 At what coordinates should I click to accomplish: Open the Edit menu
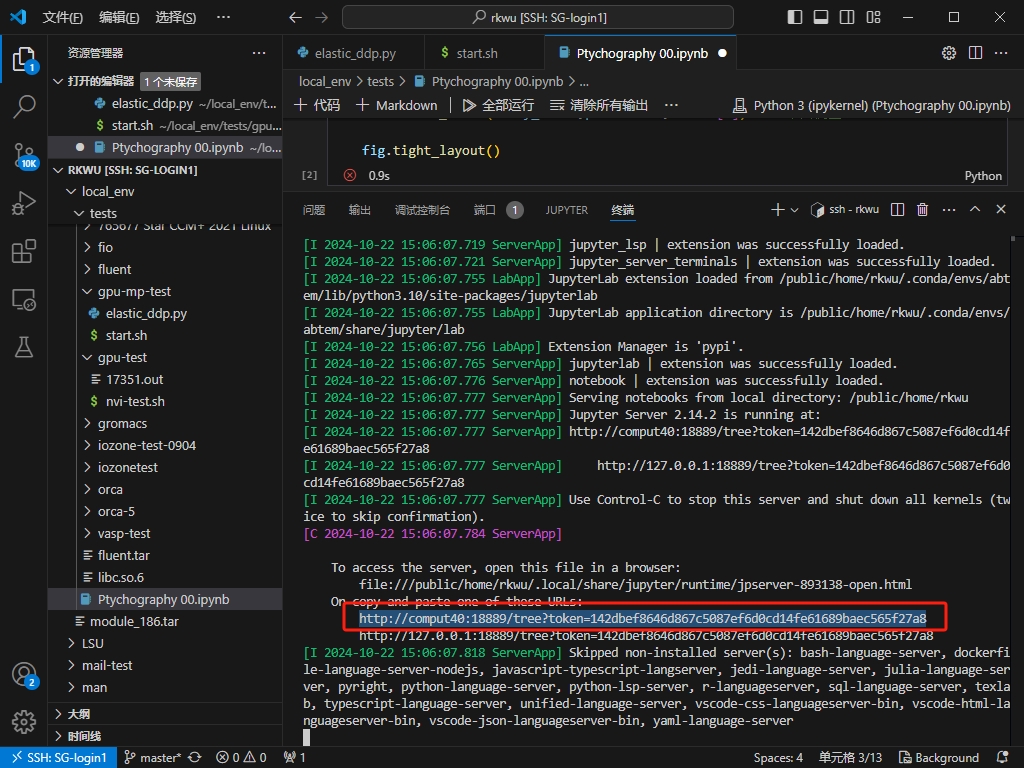[x=119, y=18]
